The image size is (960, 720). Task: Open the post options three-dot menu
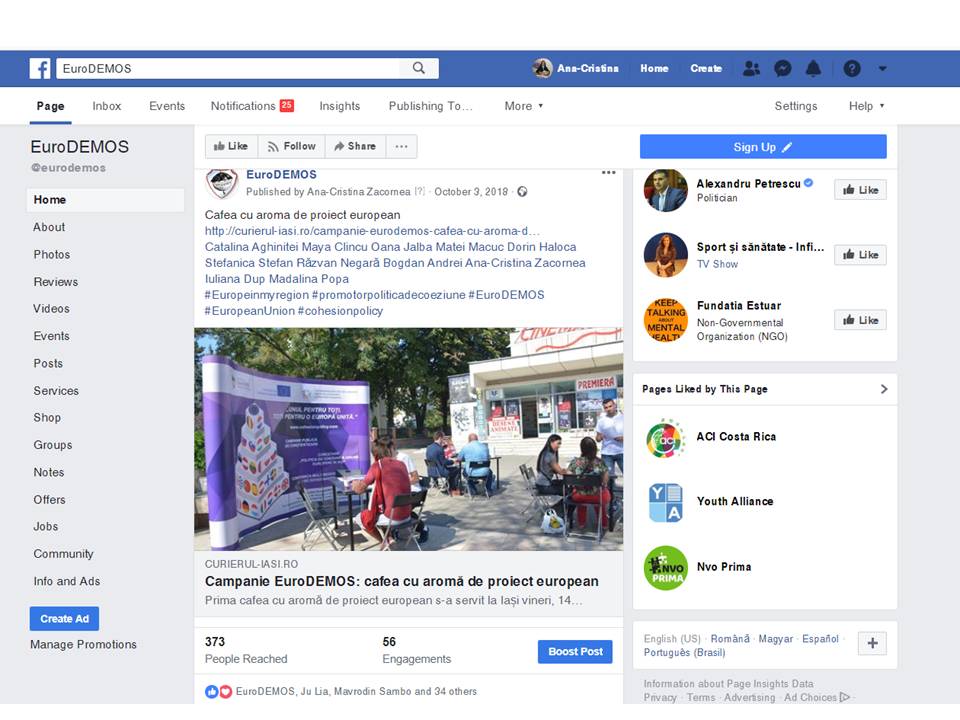coord(608,173)
